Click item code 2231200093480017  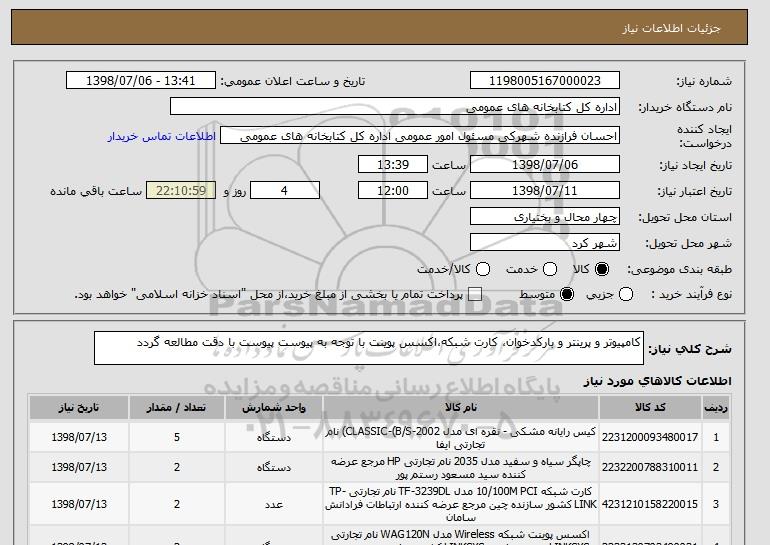tap(650, 437)
